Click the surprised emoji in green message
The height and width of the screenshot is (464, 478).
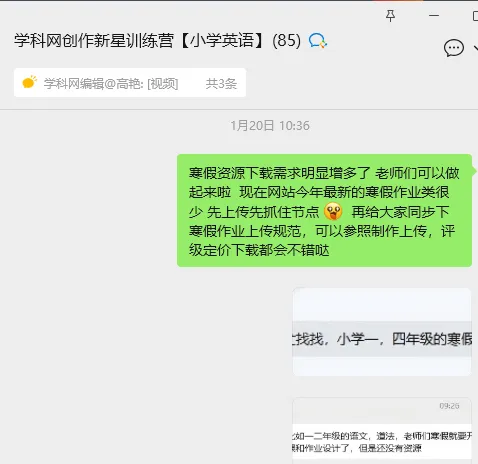pos(333,212)
